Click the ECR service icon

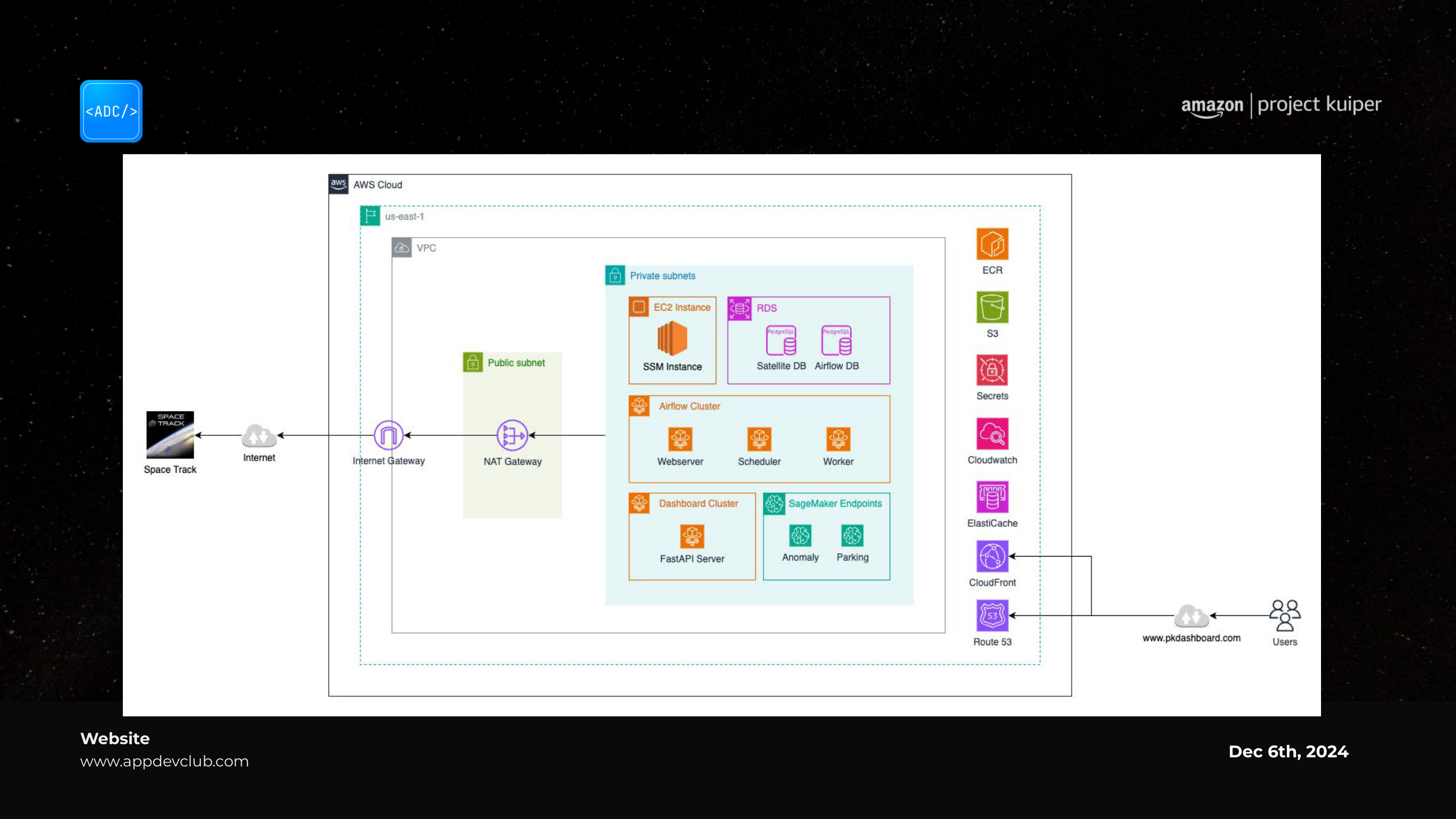[992, 244]
